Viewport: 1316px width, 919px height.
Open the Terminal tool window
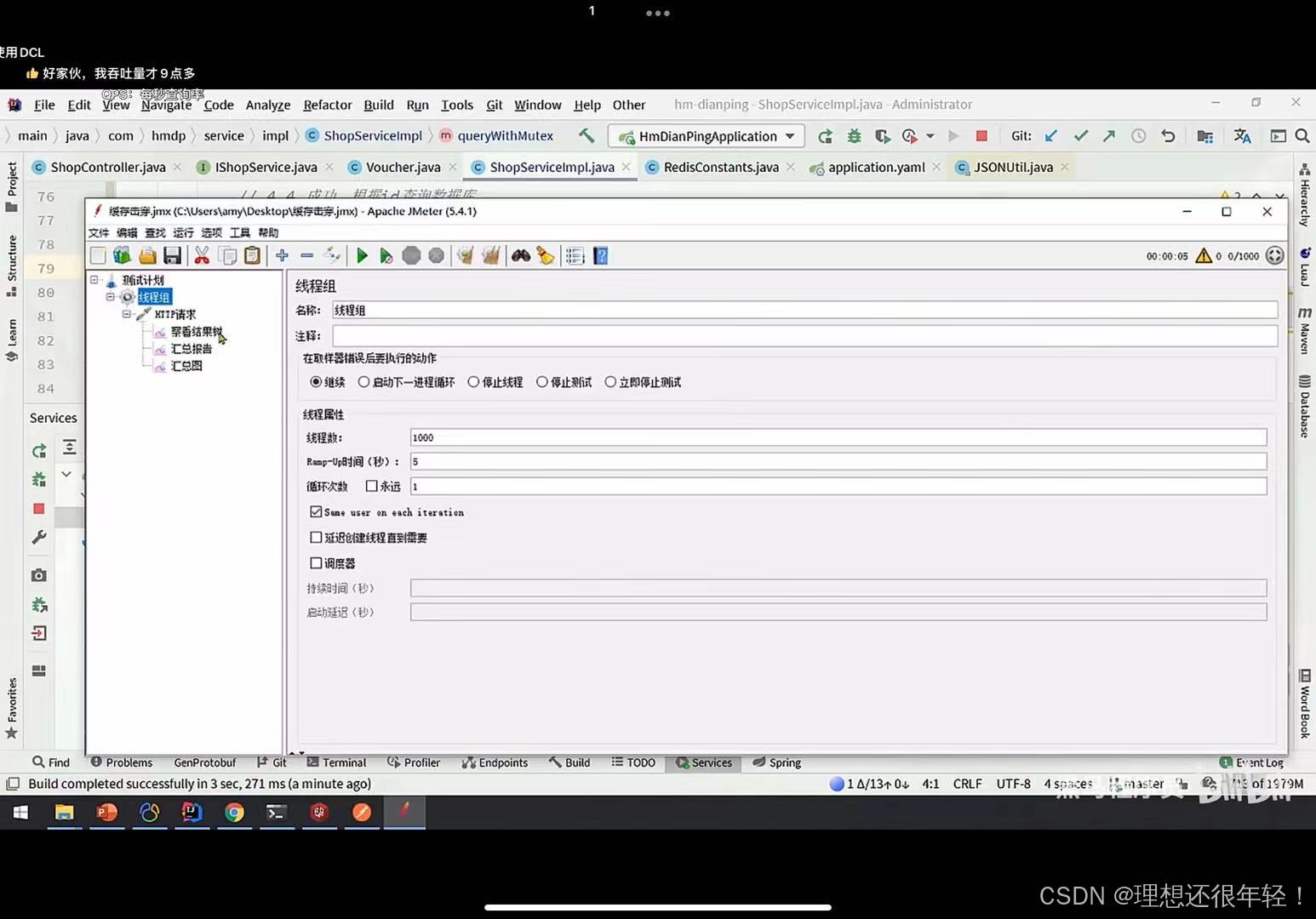336,762
